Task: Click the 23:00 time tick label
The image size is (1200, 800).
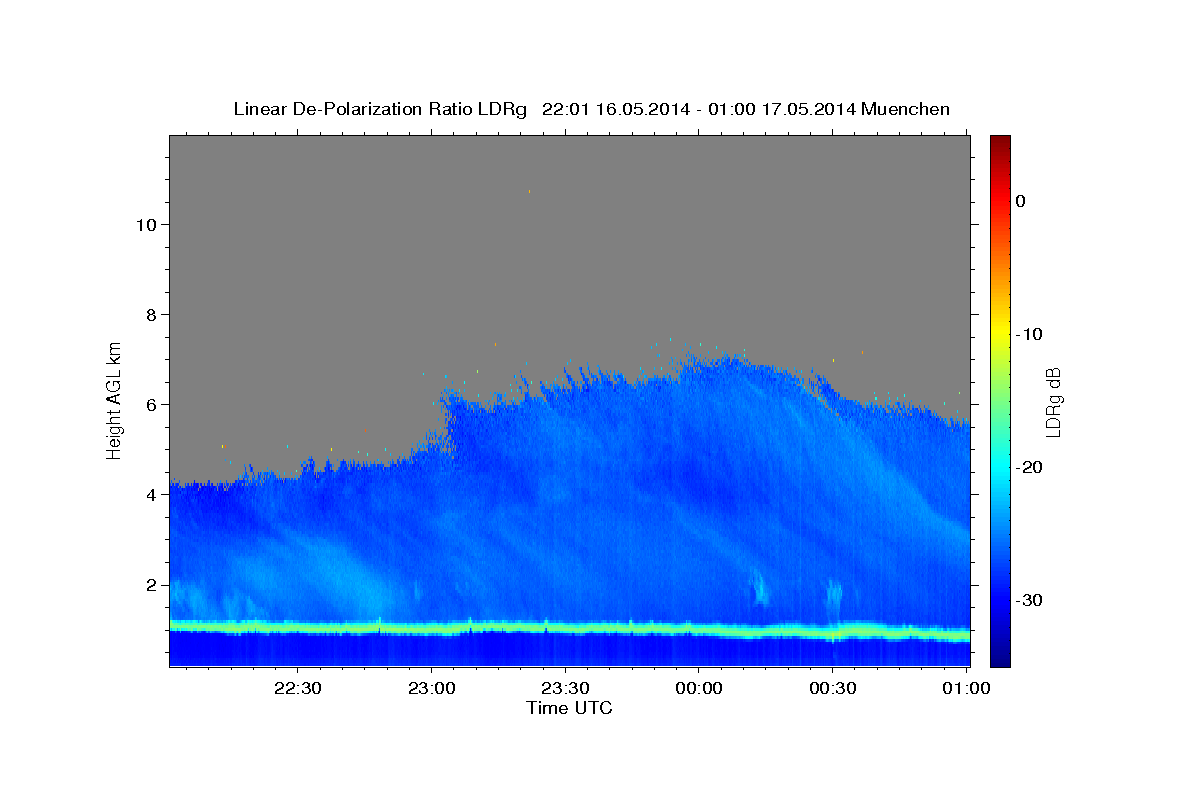Action: (x=432, y=688)
